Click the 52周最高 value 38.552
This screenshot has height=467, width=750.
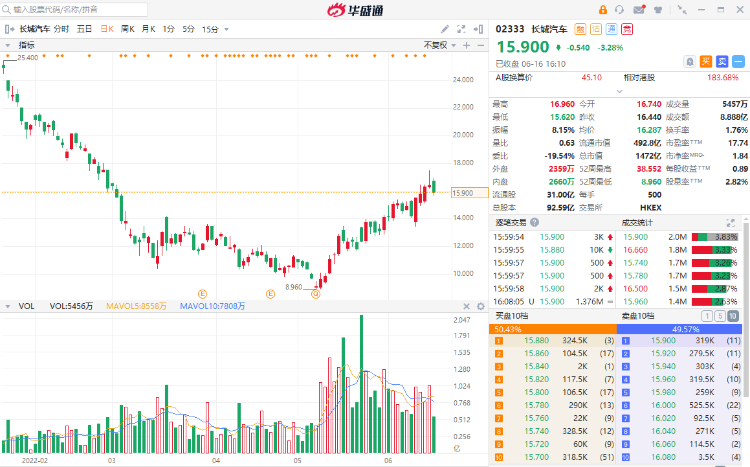(x=649, y=169)
